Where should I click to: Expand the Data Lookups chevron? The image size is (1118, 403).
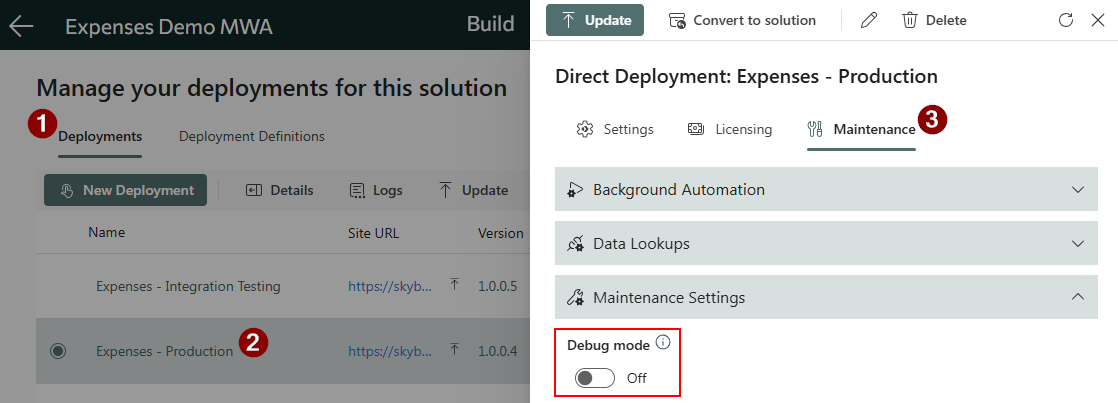(1077, 244)
